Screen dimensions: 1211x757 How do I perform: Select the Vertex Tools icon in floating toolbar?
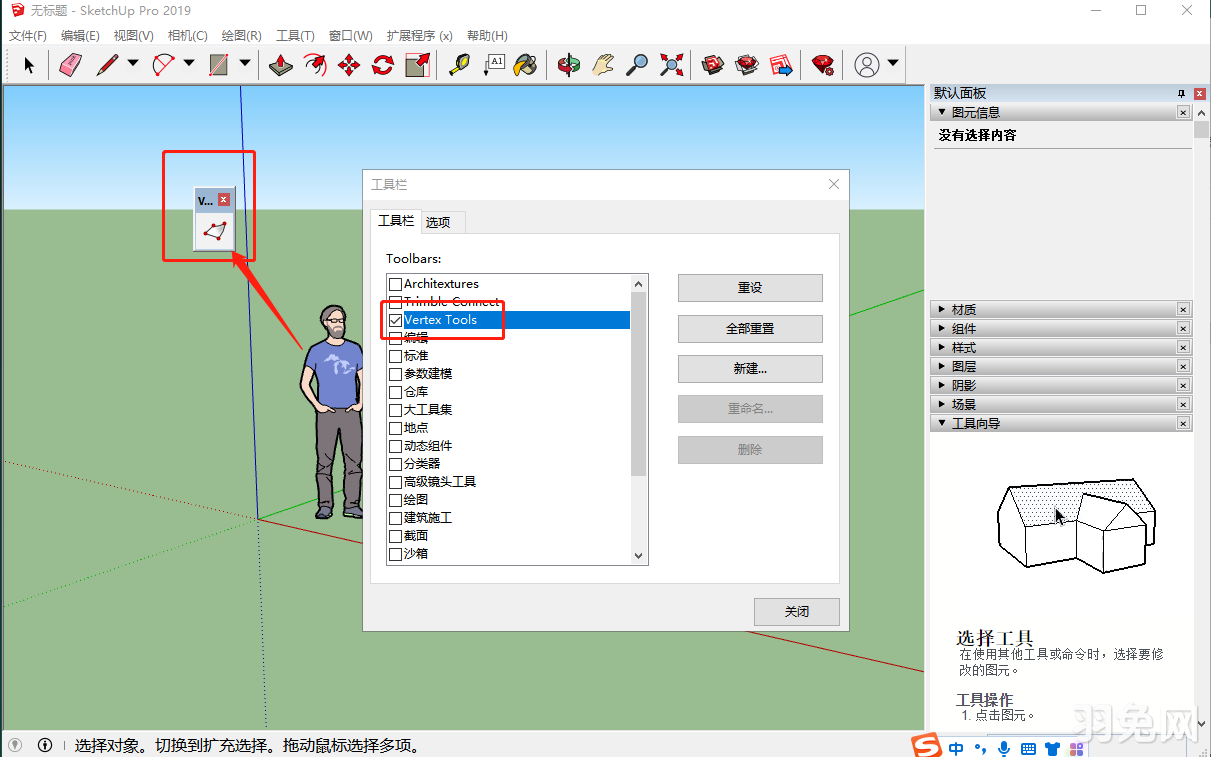pos(214,229)
